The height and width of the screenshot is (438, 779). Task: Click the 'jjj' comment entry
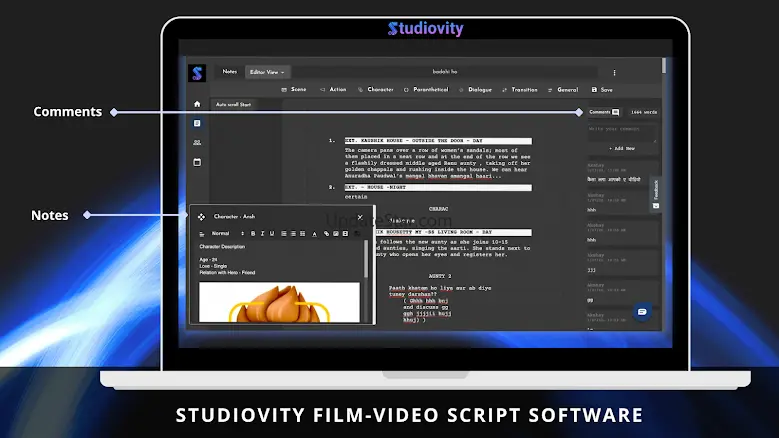(591, 270)
